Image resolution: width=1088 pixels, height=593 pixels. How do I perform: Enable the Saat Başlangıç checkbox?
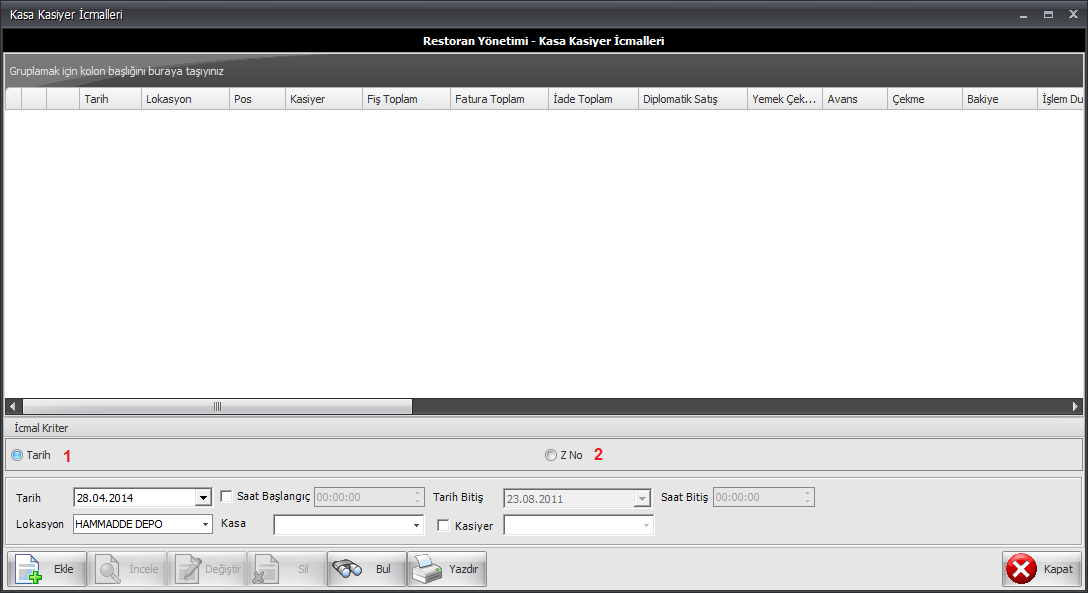coord(226,497)
